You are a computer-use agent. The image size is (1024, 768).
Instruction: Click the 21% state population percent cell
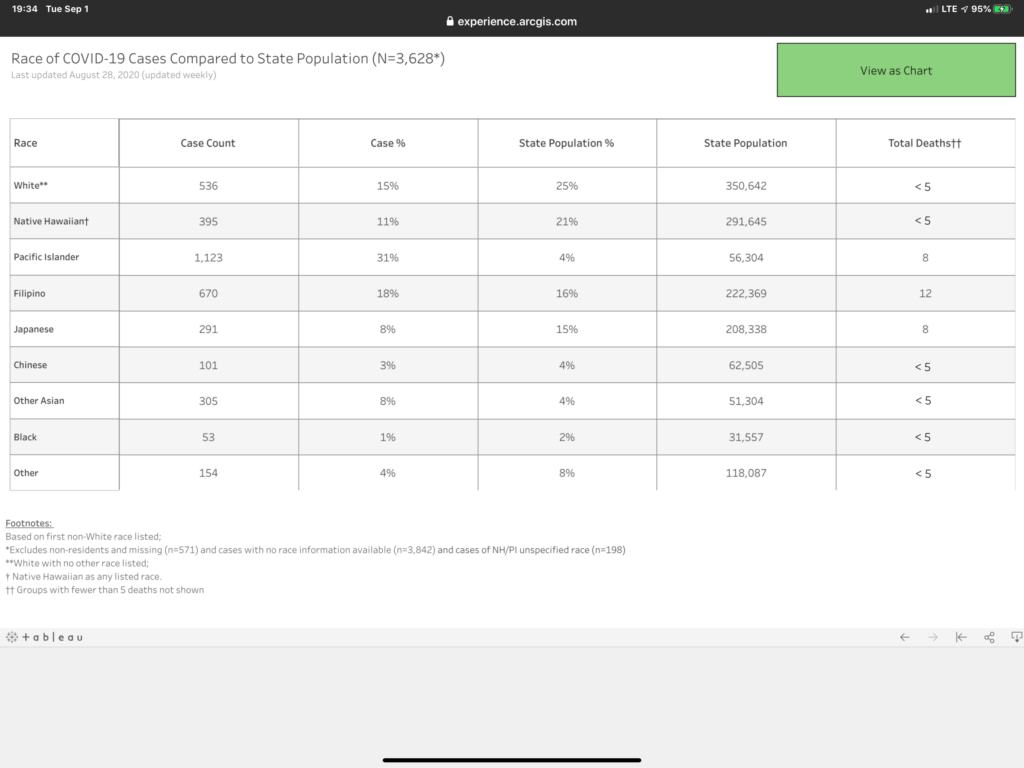[567, 222]
